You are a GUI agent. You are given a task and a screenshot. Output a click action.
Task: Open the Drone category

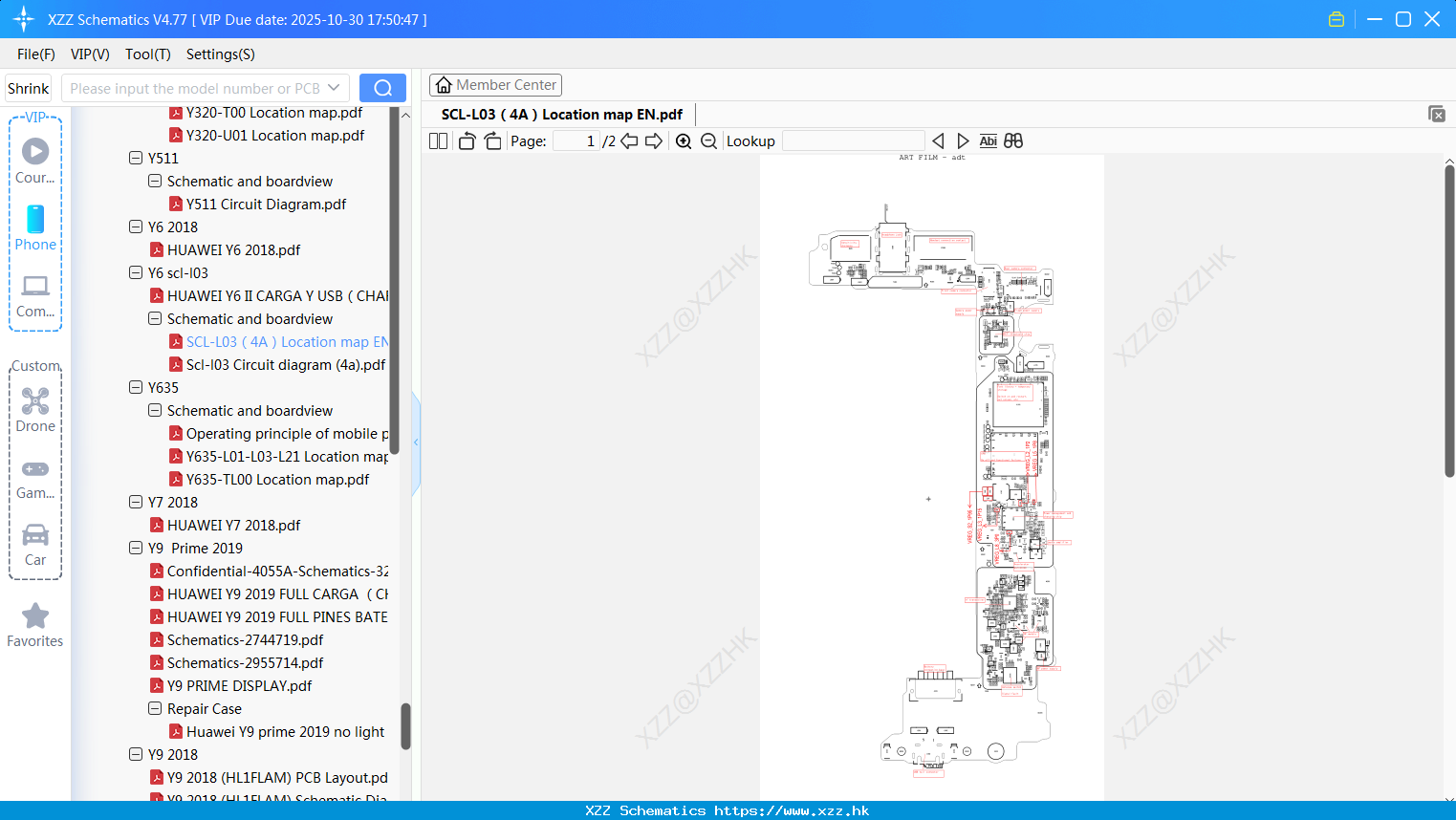tap(35, 410)
